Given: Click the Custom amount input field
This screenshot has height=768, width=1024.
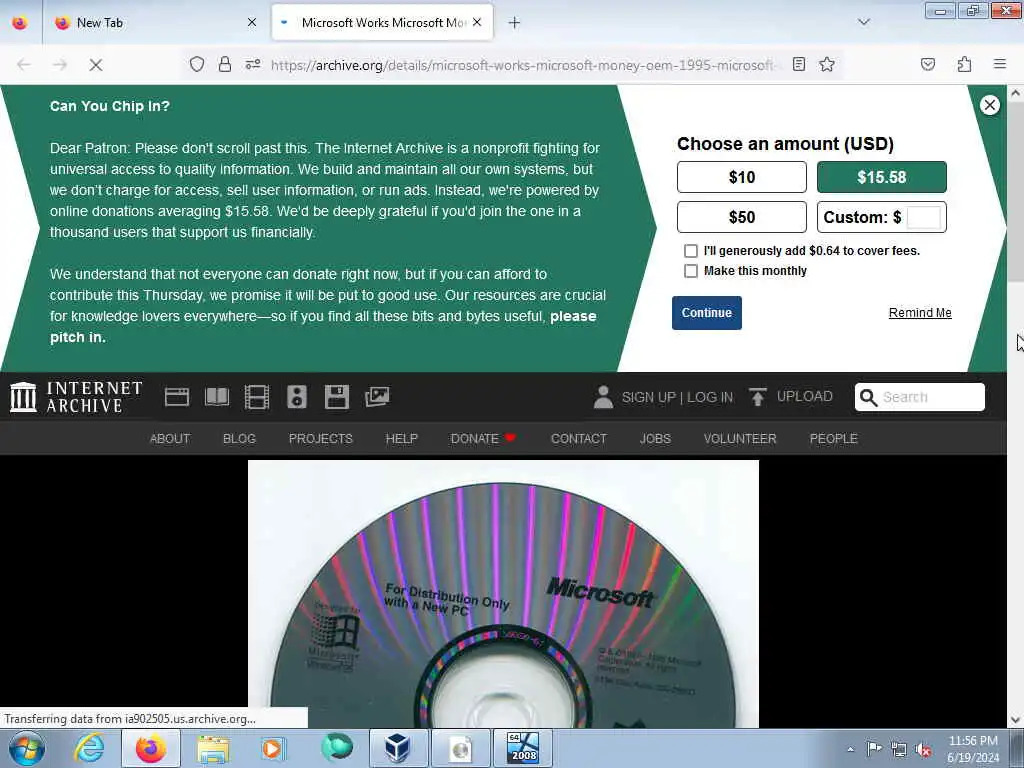Looking at the screenshot, I should (x=923, y=217).
